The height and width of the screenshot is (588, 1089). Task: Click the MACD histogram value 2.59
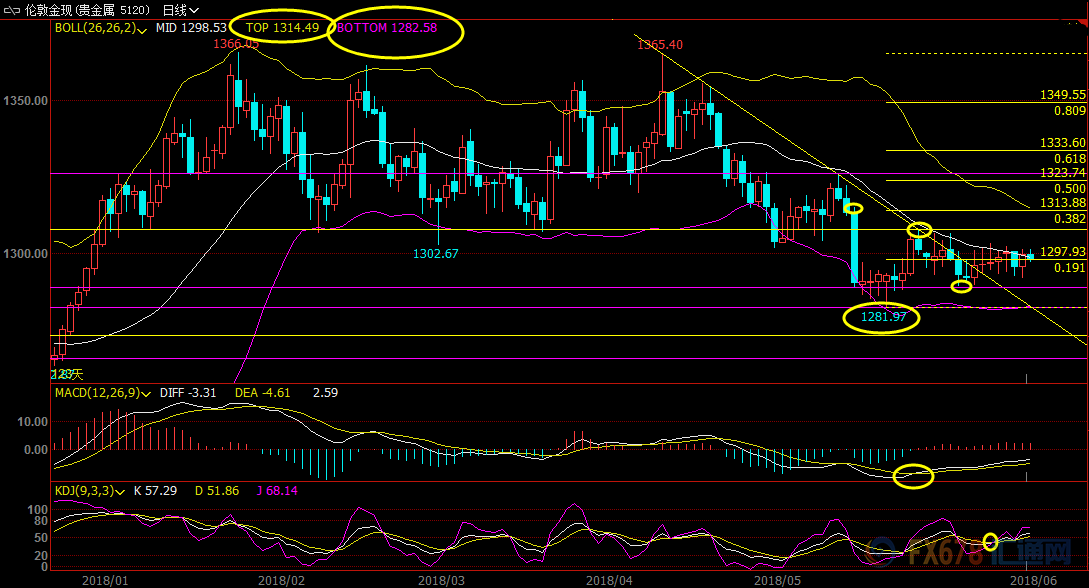tap(325, 392)
